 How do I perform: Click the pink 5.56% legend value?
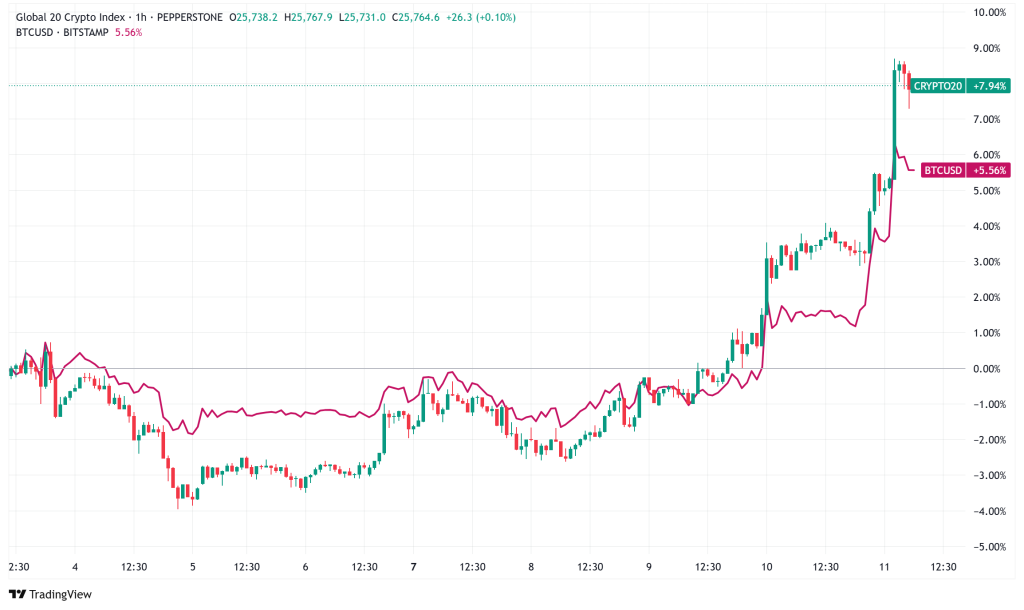click(129, 32)
